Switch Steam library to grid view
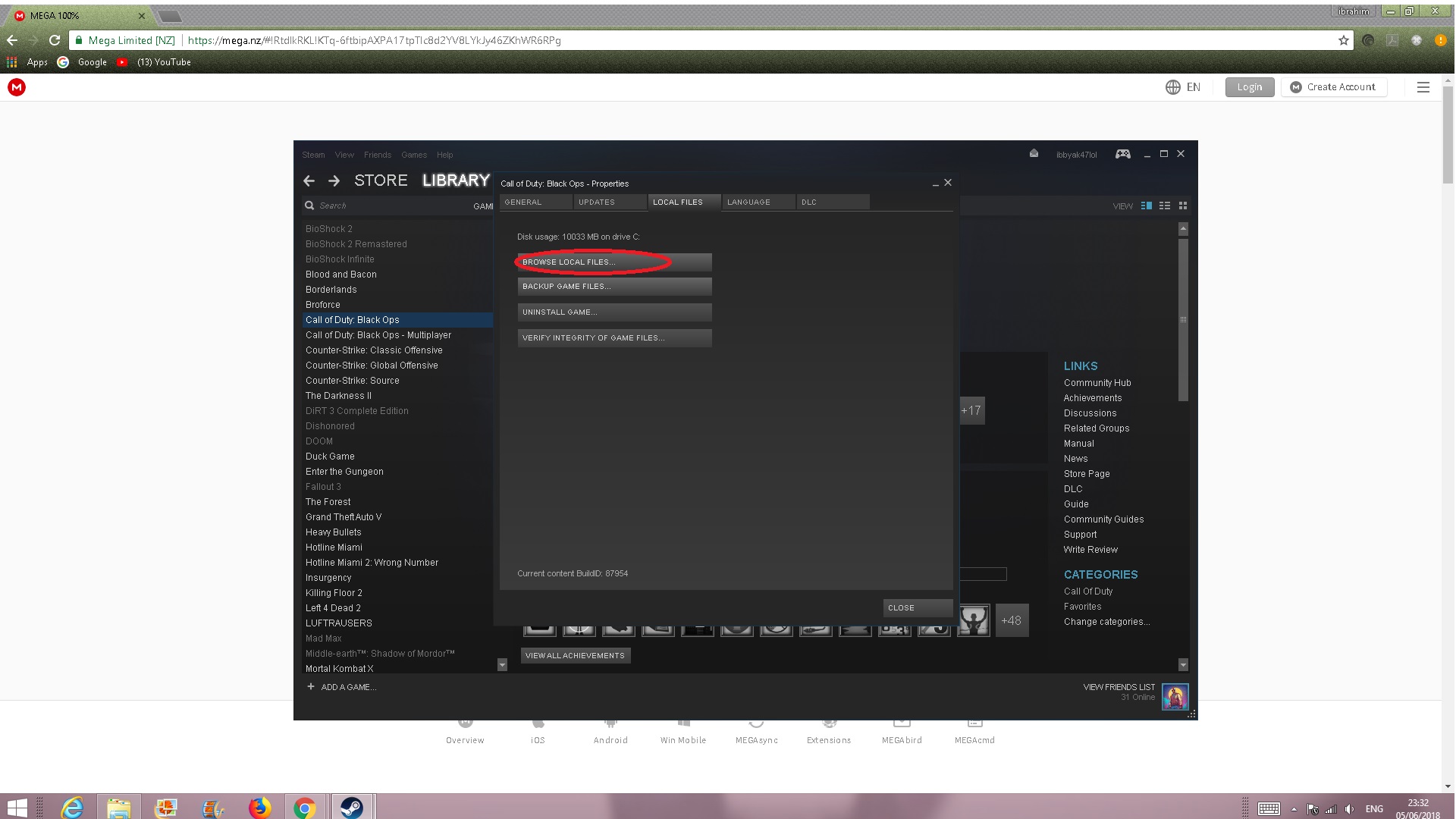The height and width of the screenshot is (819, 1456). [1183, 206]
